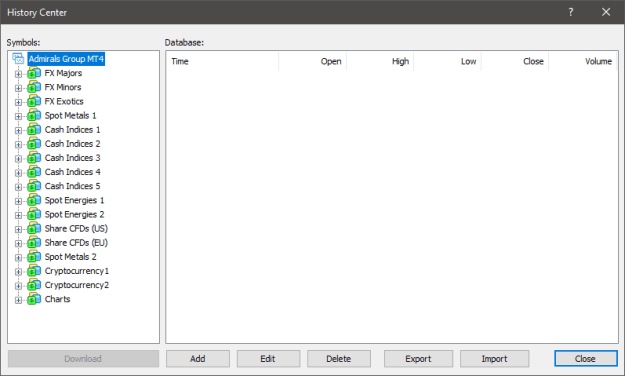Viewport: 625px width, 376px height.
Task: Click the Share CFDs (EU) group icon
Action: point(34,243)
